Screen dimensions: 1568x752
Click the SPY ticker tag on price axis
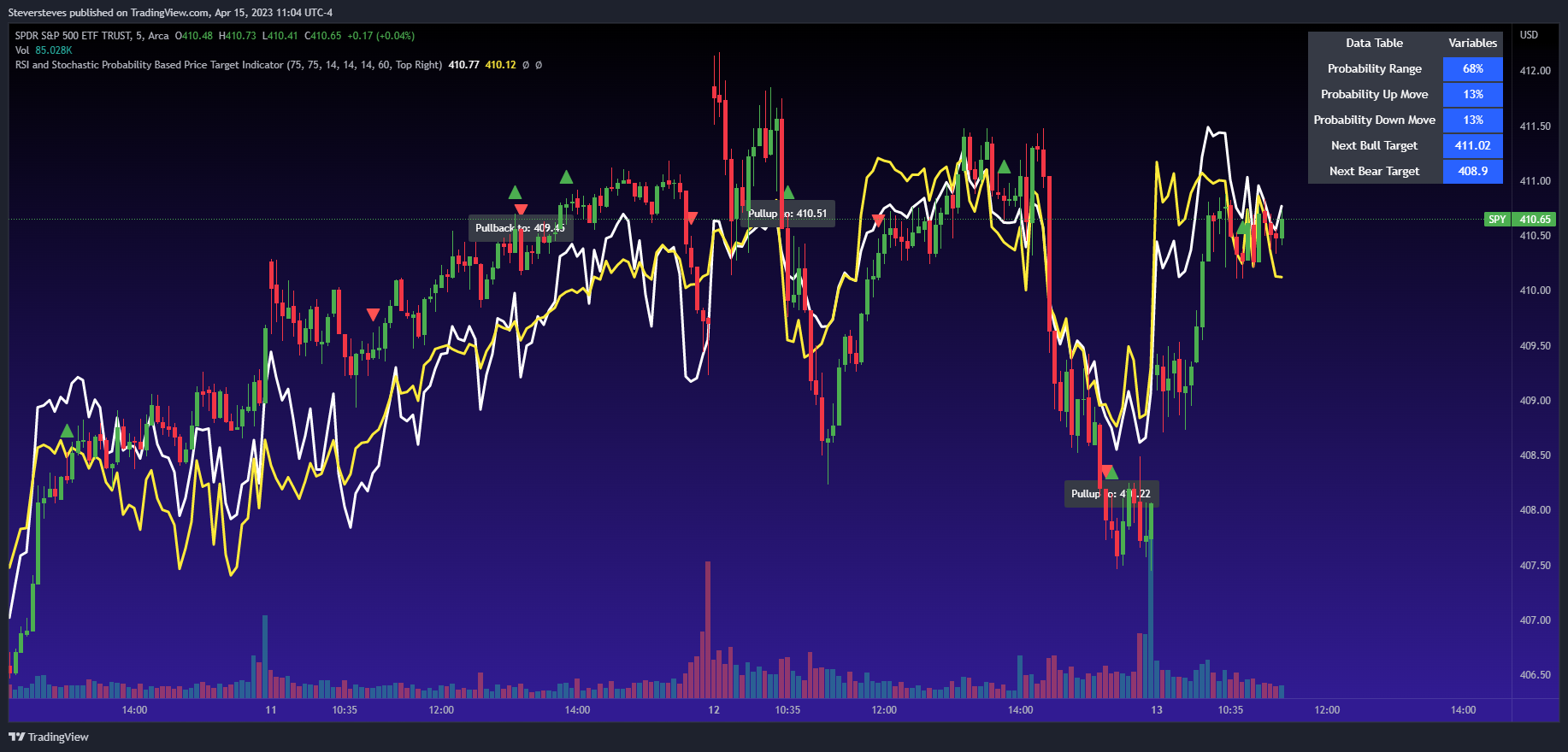click(x=1497, y=220)
